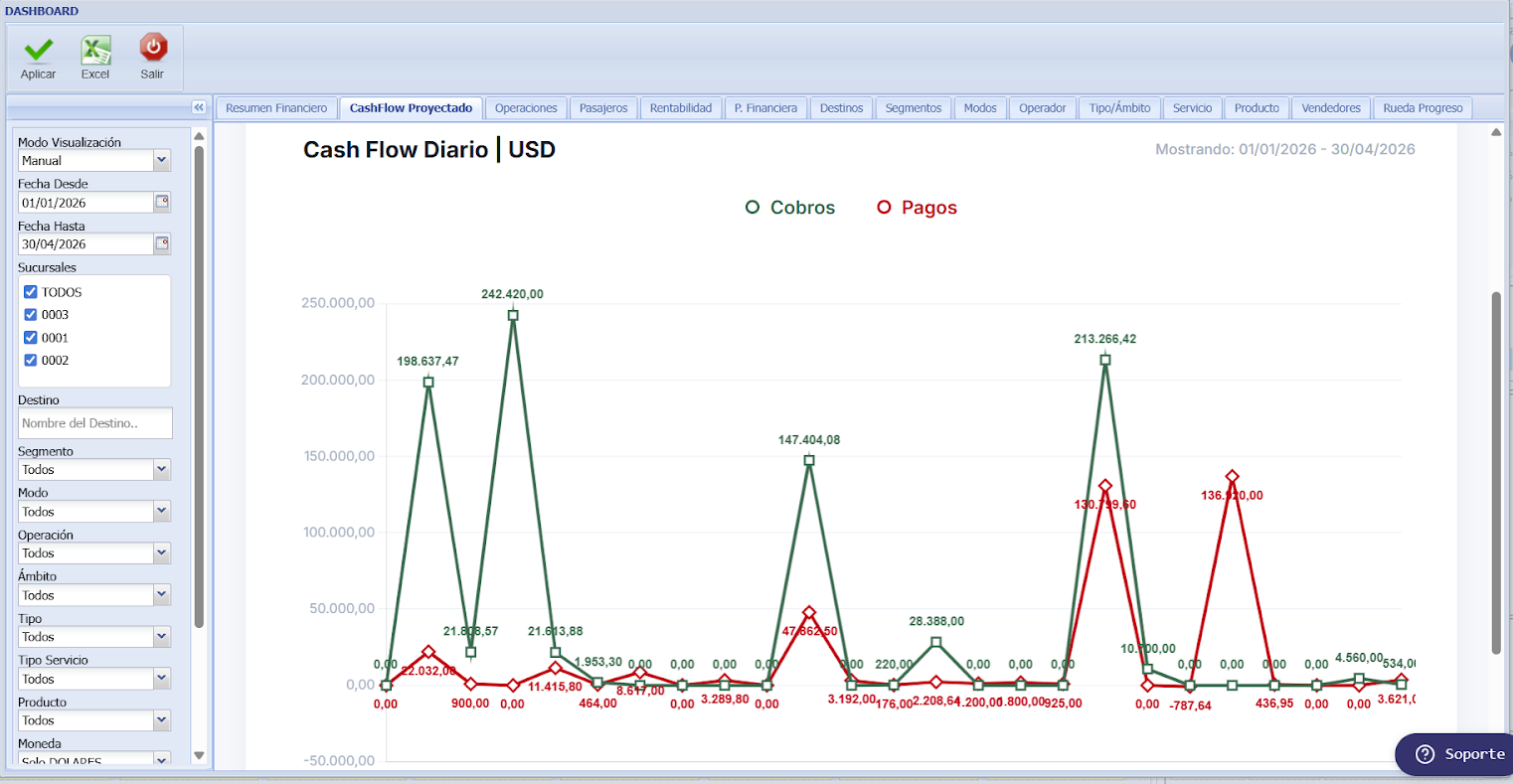Screen dimensions: 1513x784
Task: Open the Fecha Desde calendar picker icon
Action: (162, 202)
